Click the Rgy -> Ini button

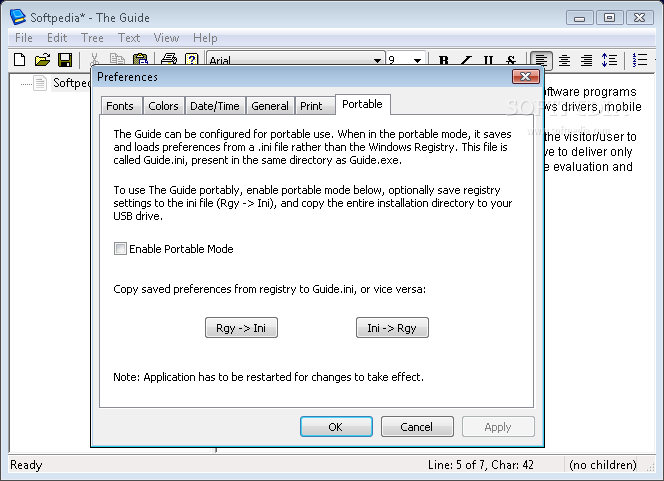click(x=241, y=328)
